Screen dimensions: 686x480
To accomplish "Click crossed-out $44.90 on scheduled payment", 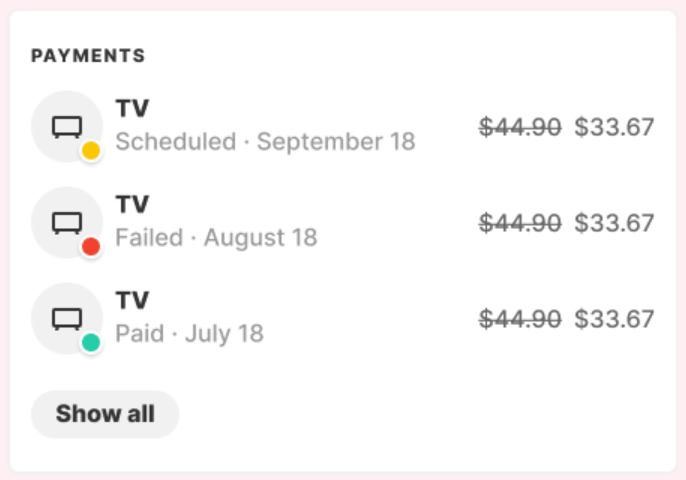I will pyautogui.click(x=520, y=127).
